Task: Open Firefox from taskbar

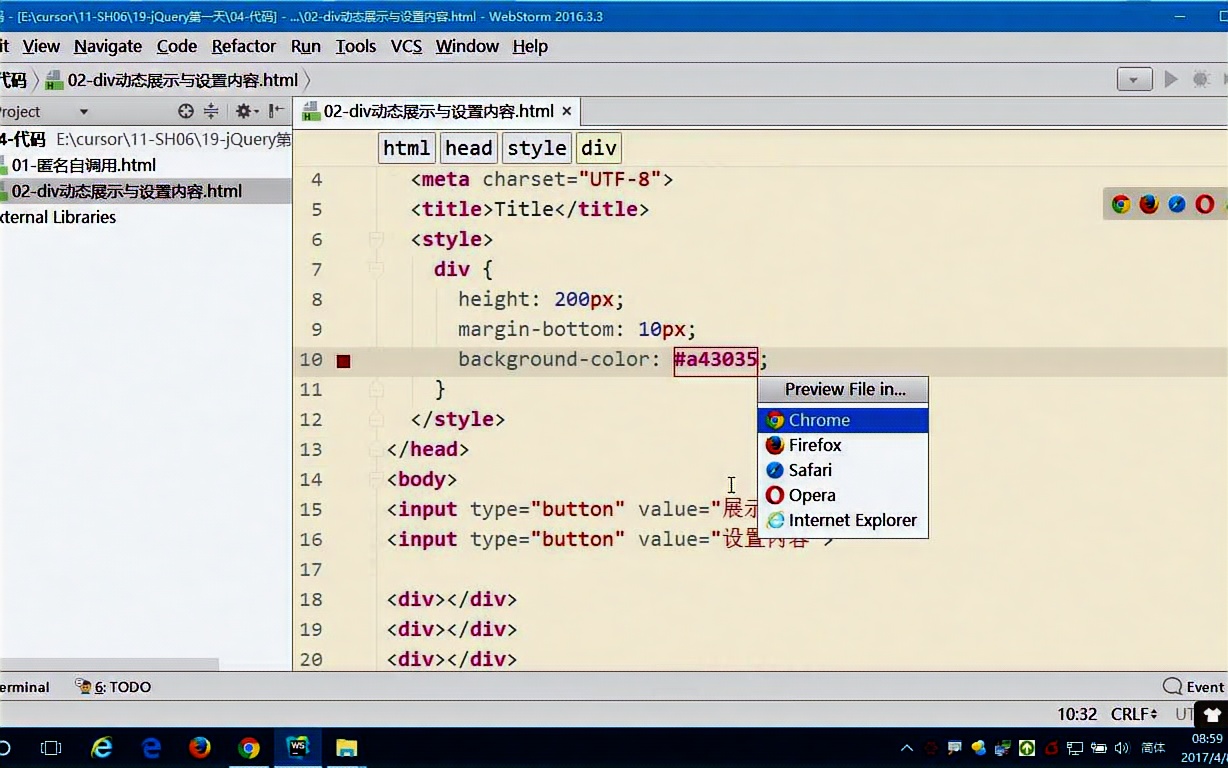Action: tap(200, 747)
